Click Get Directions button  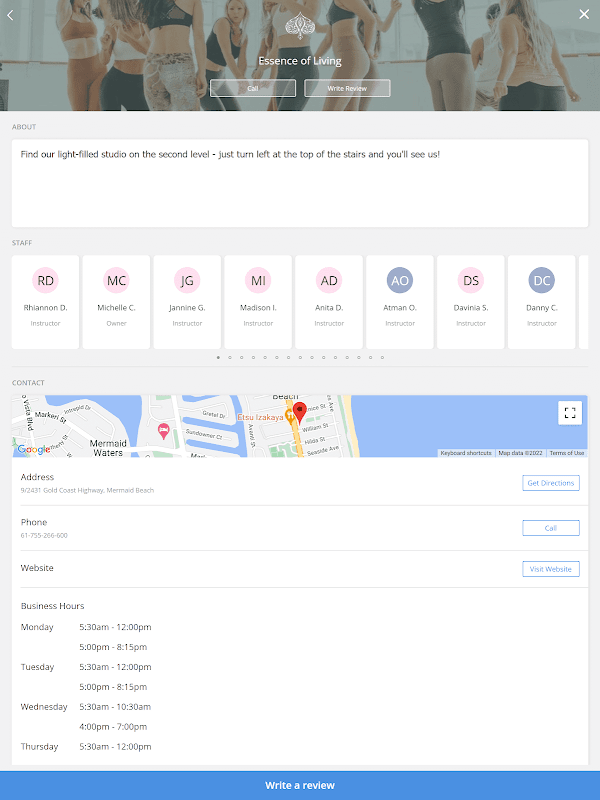(x=551, y=483)
